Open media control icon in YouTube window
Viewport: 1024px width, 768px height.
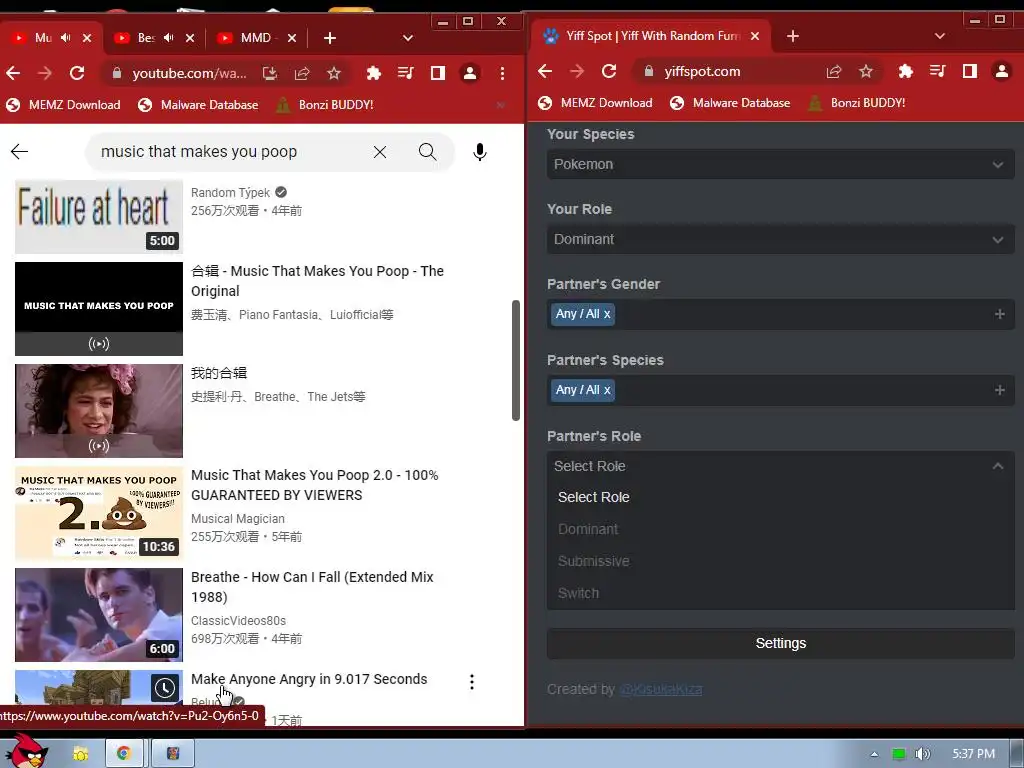406,73
